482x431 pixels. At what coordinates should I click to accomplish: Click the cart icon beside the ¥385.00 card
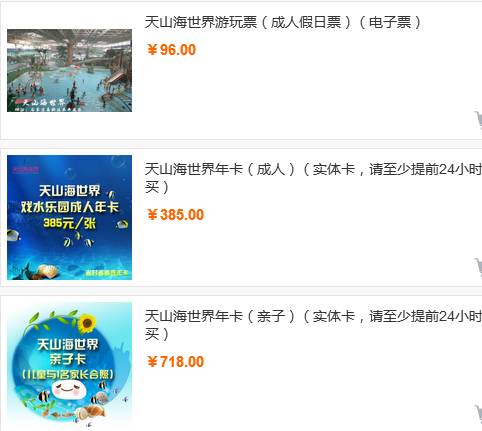(x=478, y=267)
